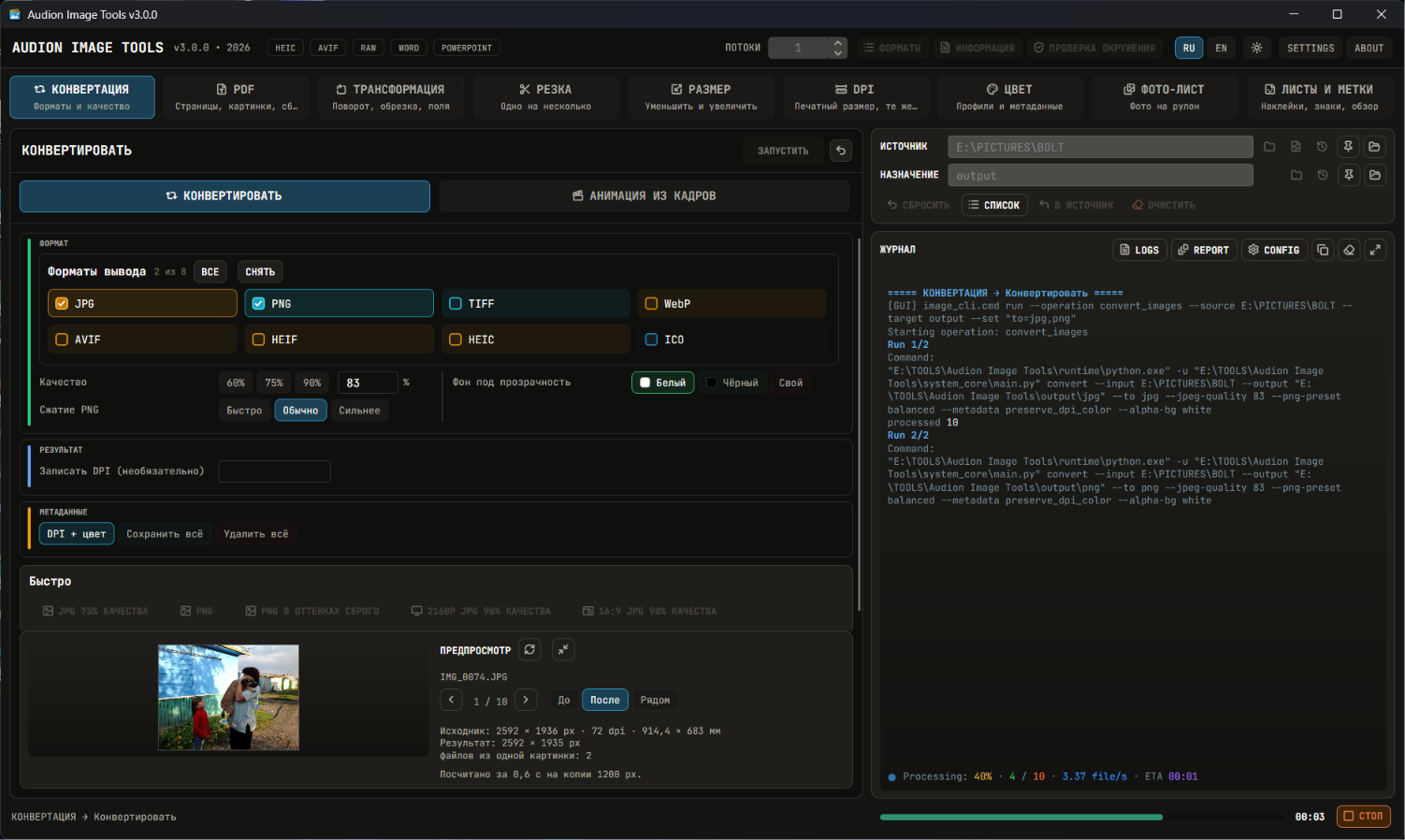This screenshot has height=840, width=1405.
Task: Open the Листы и метки tab
Action: (1319, 96)
